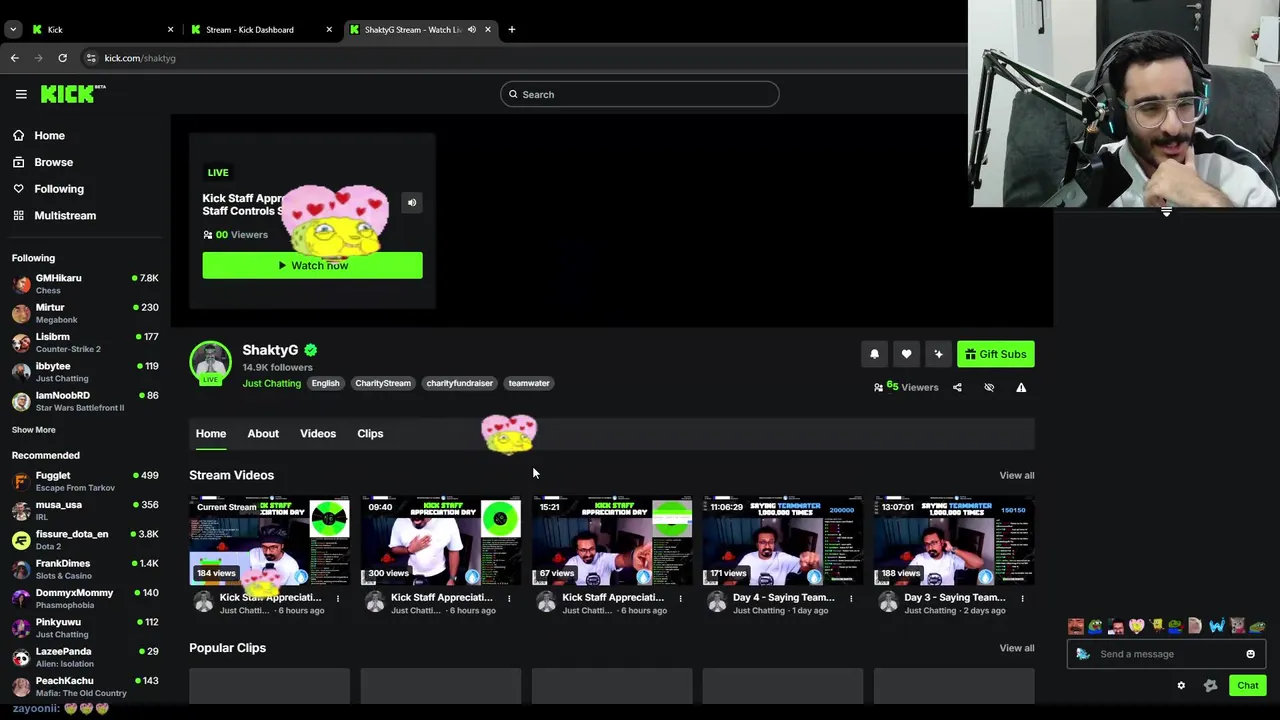Reload the browser page

coord(62,58)
